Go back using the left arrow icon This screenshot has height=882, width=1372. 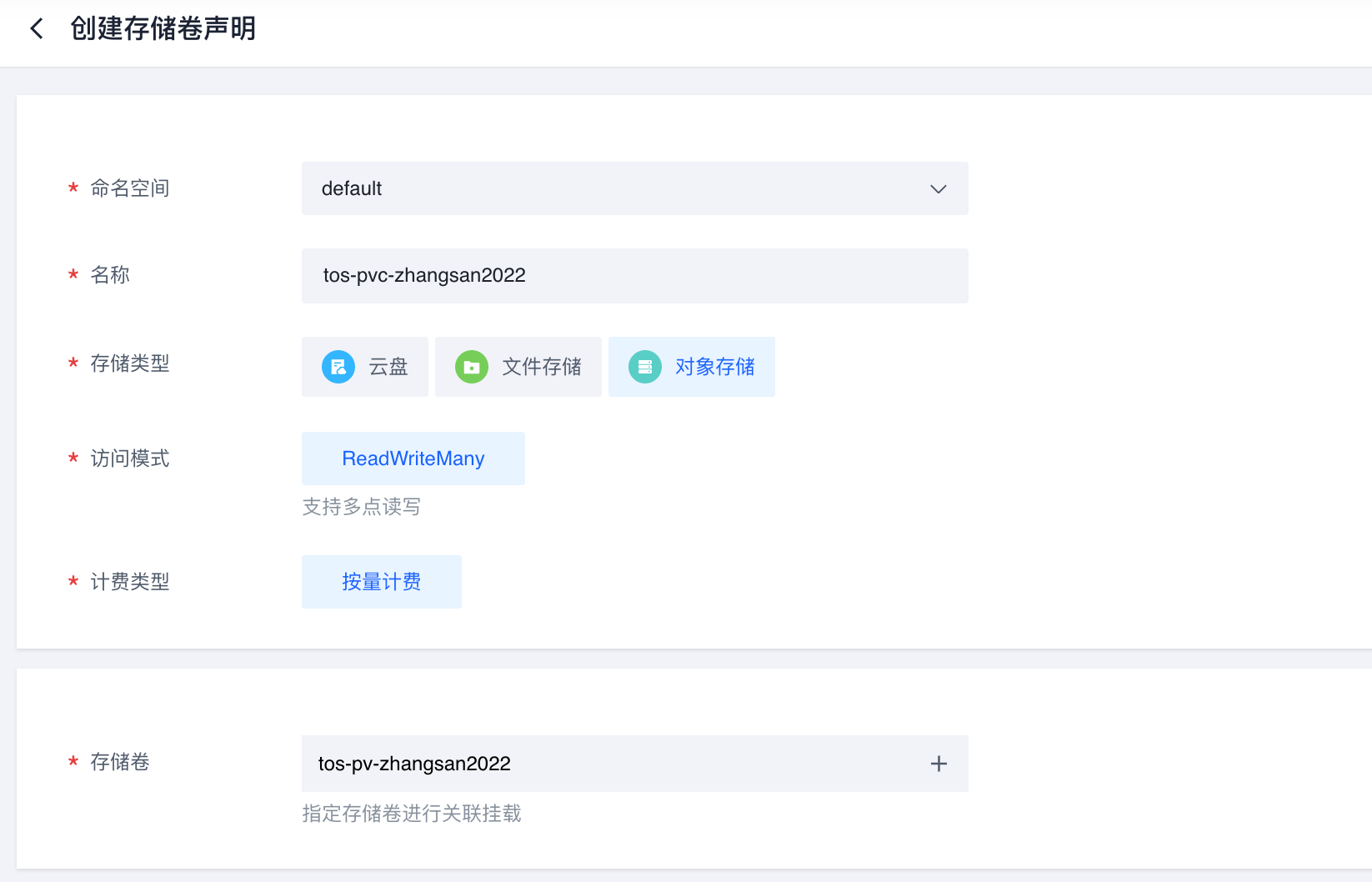(37, 29)
